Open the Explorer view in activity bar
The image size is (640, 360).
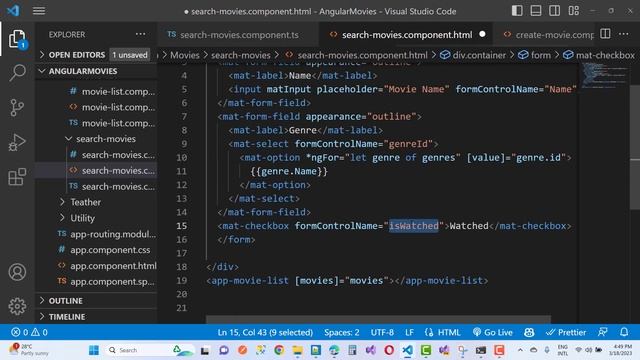pos(17,39)
